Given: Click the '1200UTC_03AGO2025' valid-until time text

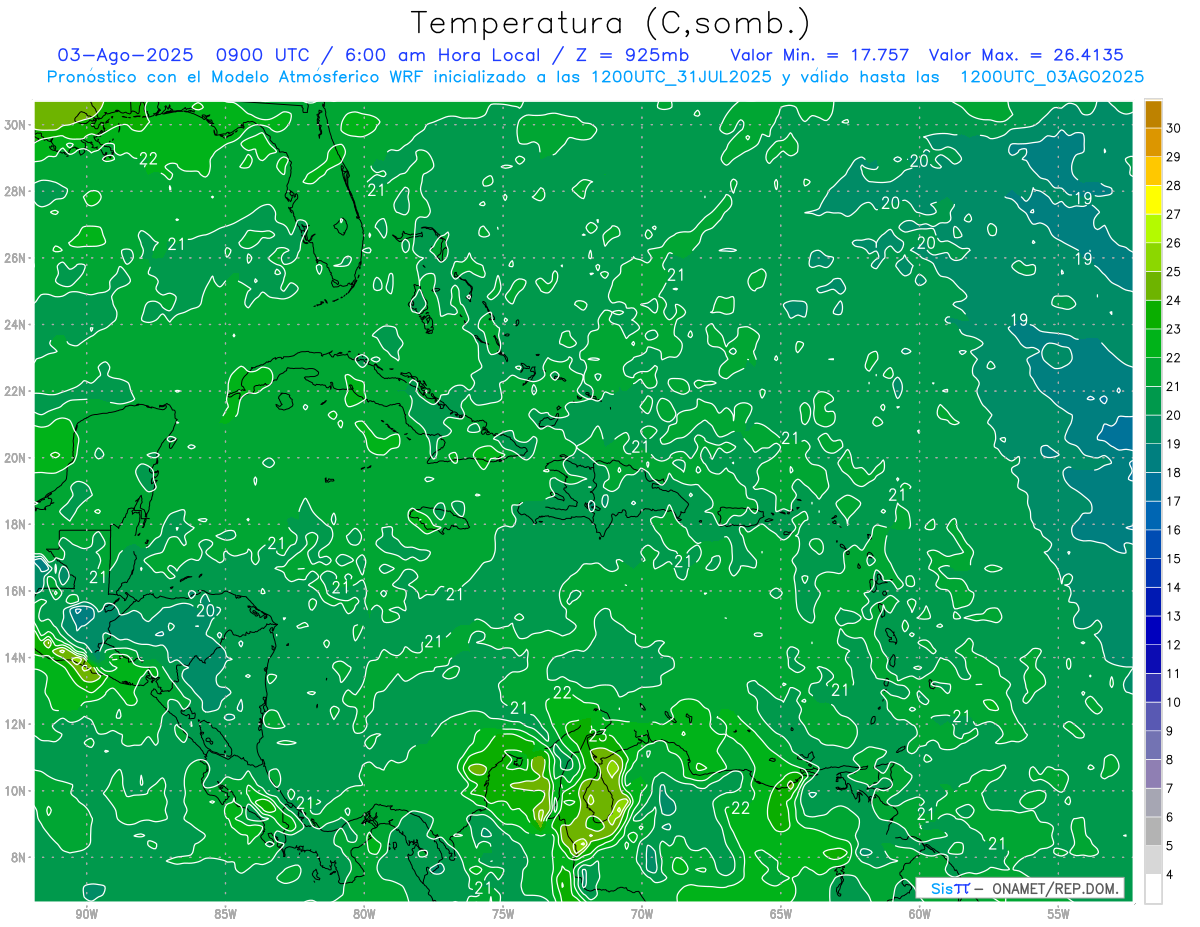Looking at the screenshot, I should click(1051, 77).
